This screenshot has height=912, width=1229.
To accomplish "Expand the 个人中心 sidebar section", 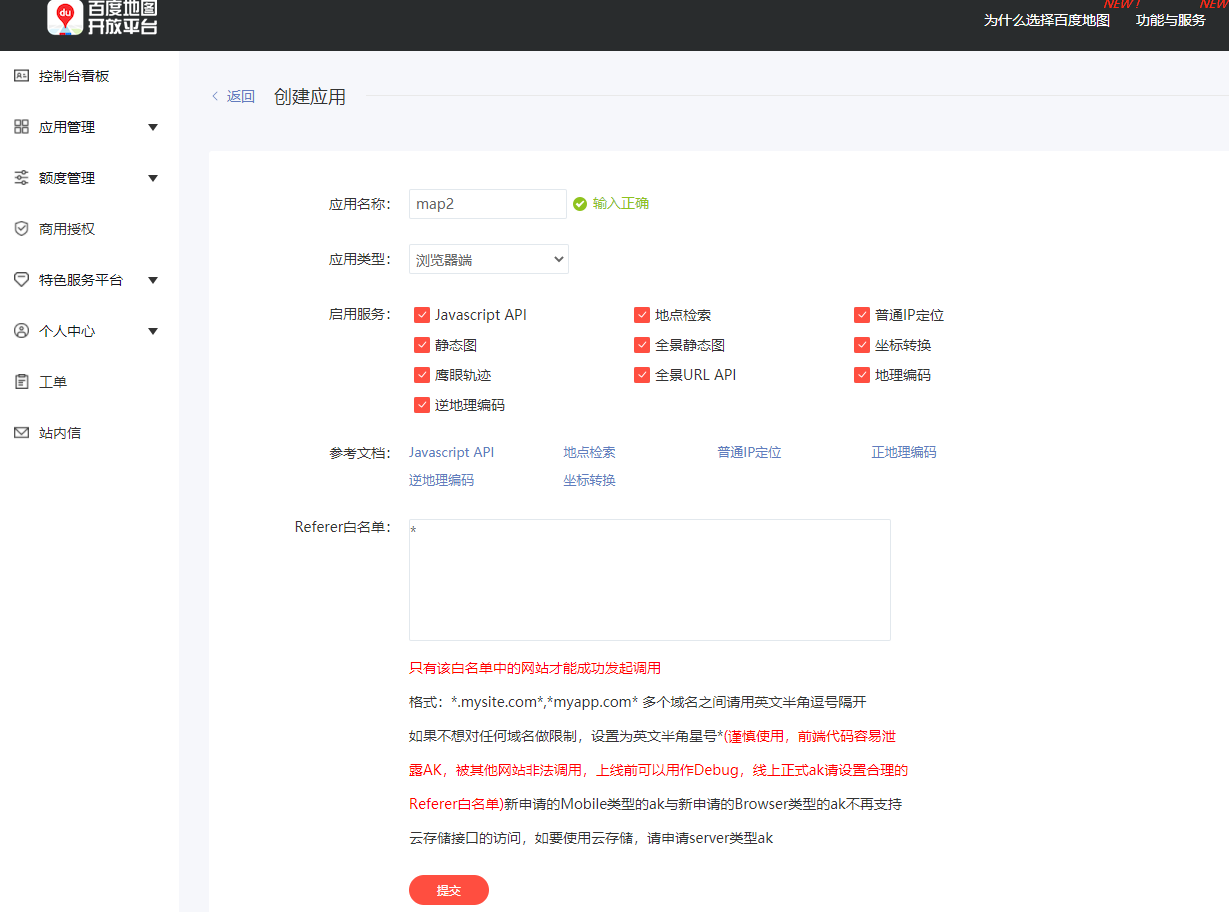I will [152, 330].
